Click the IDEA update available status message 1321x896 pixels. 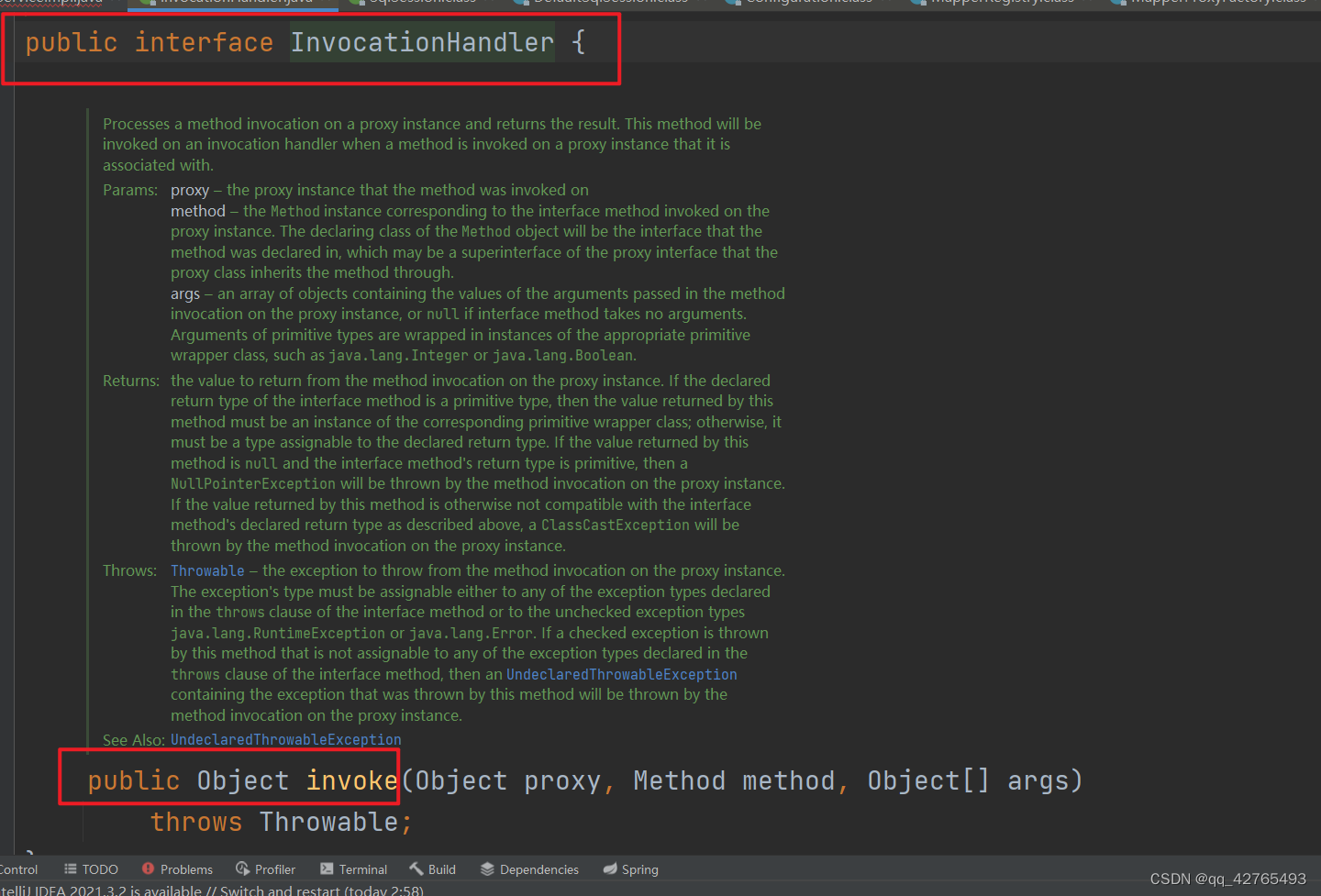212,890
